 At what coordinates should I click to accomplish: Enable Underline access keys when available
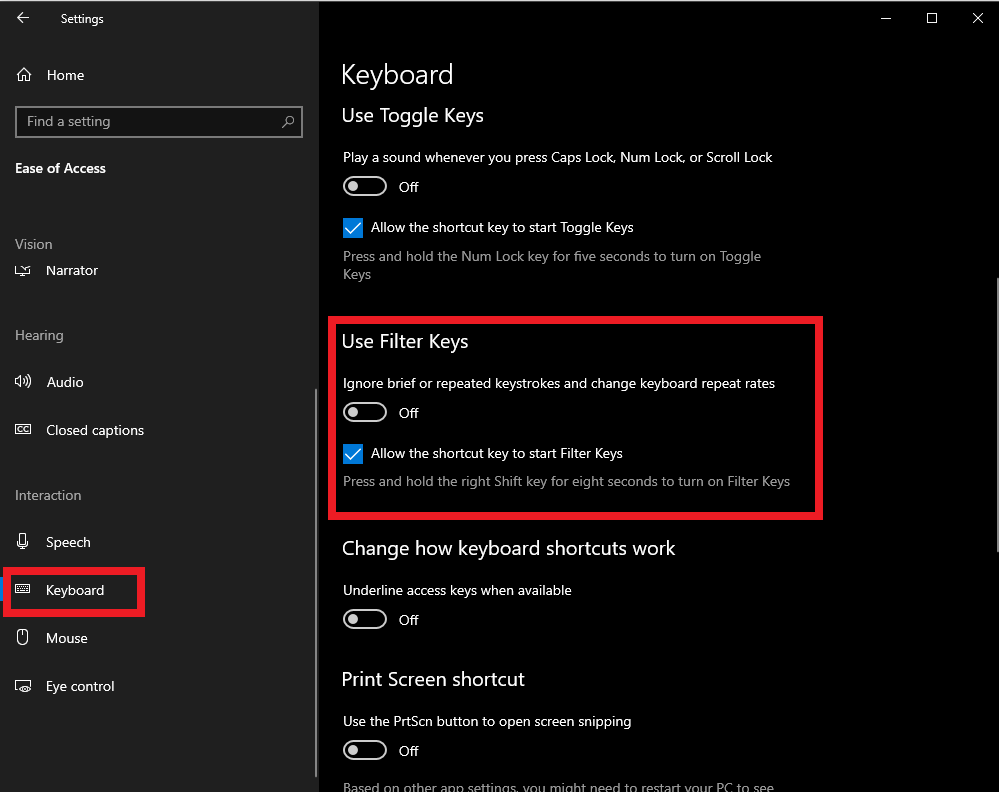[x=365, y=619]
